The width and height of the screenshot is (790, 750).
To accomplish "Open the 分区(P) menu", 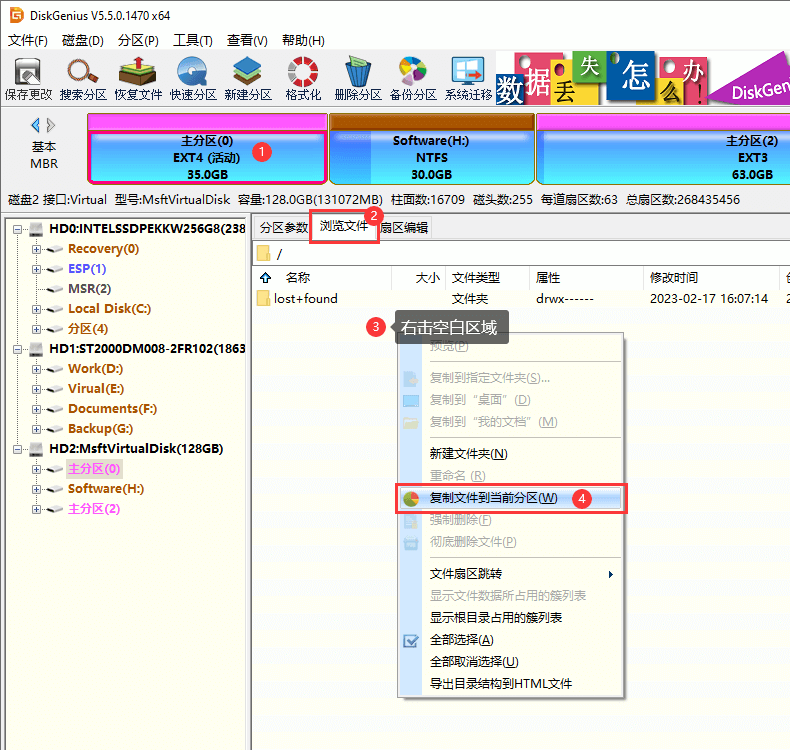I will coord(138,40).
